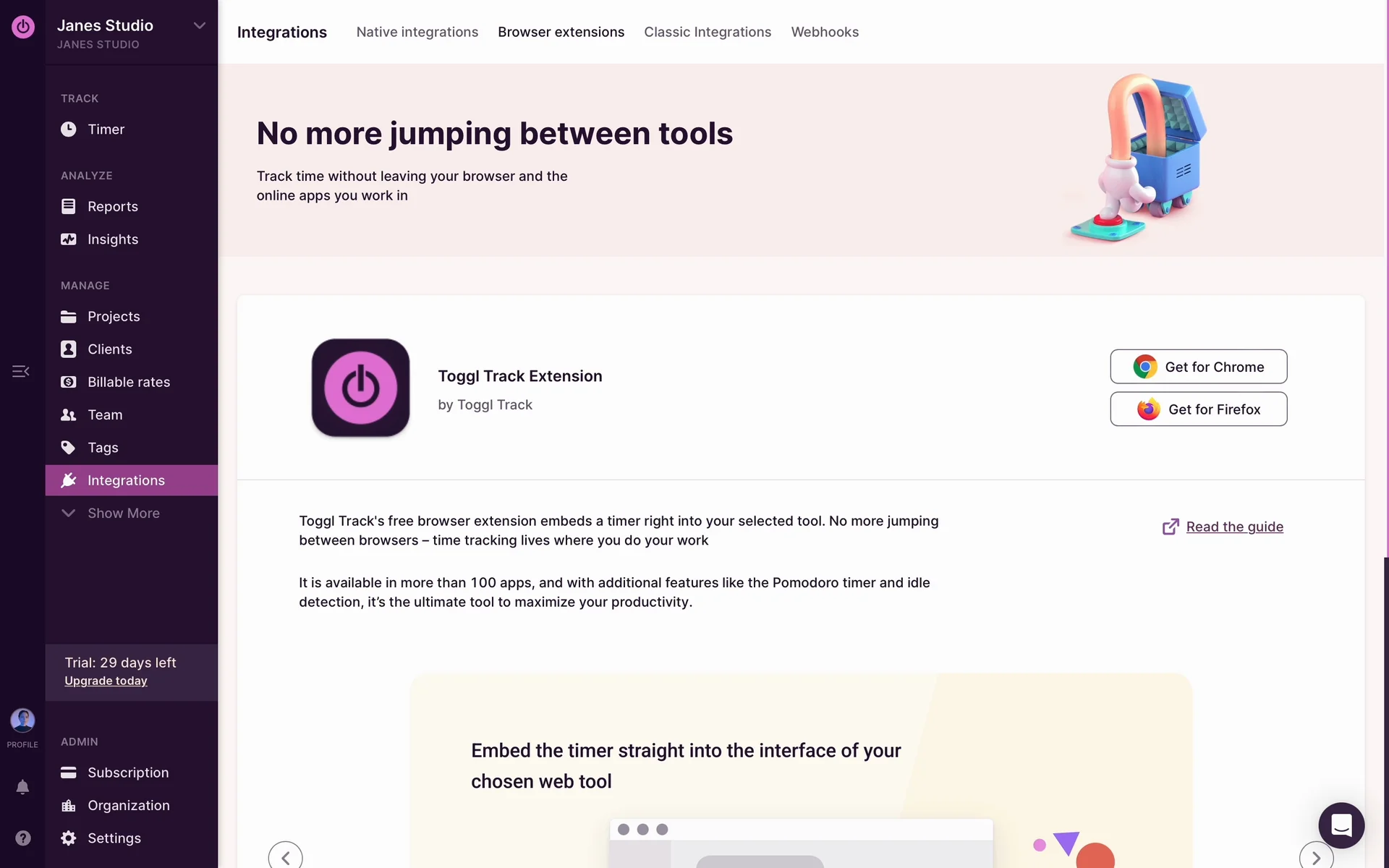
Task: Switch to the Webhooks tab
Action: (825, 32)
